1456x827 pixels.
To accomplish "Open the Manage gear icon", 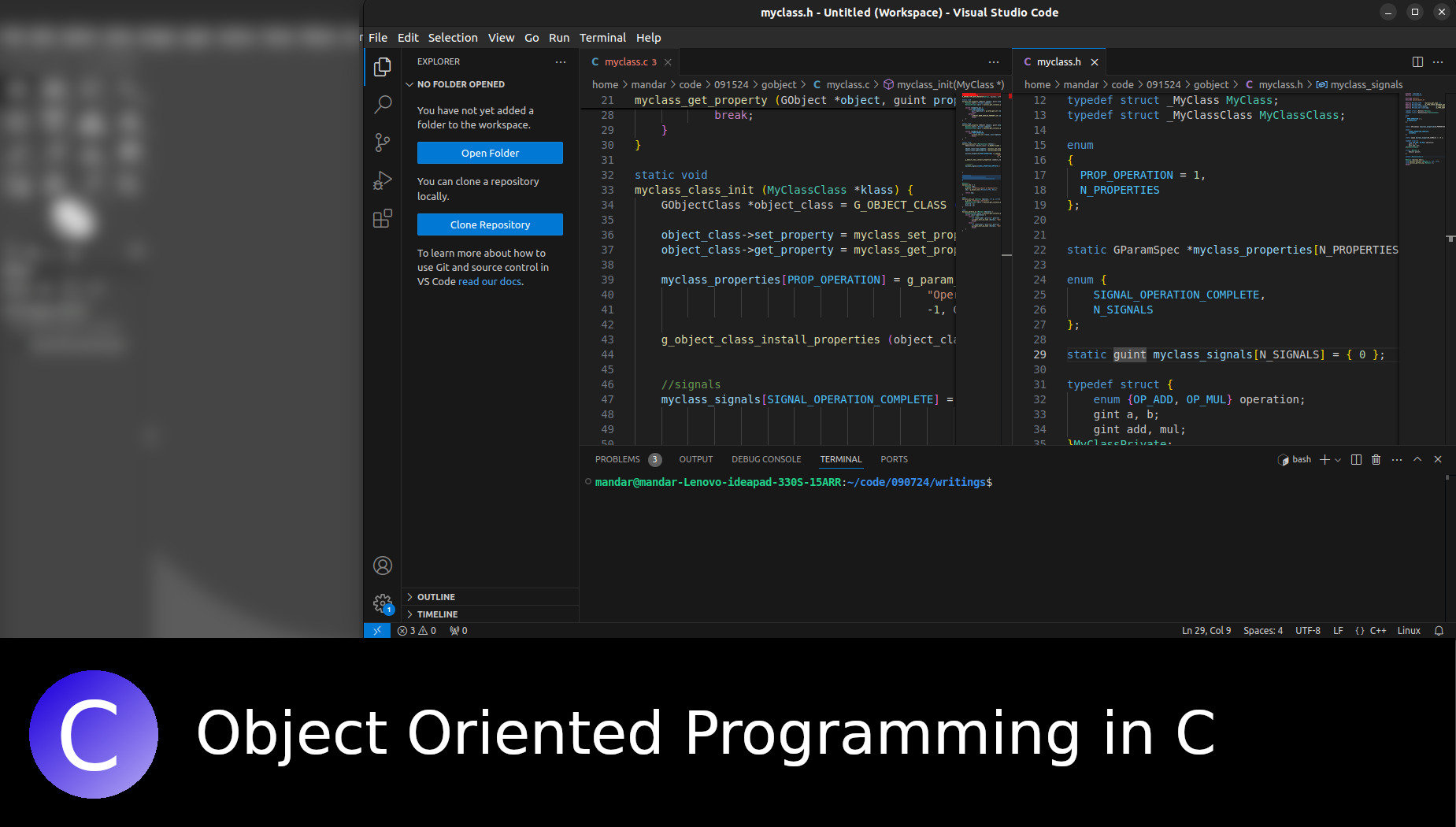I will click(x=383, y=604).
